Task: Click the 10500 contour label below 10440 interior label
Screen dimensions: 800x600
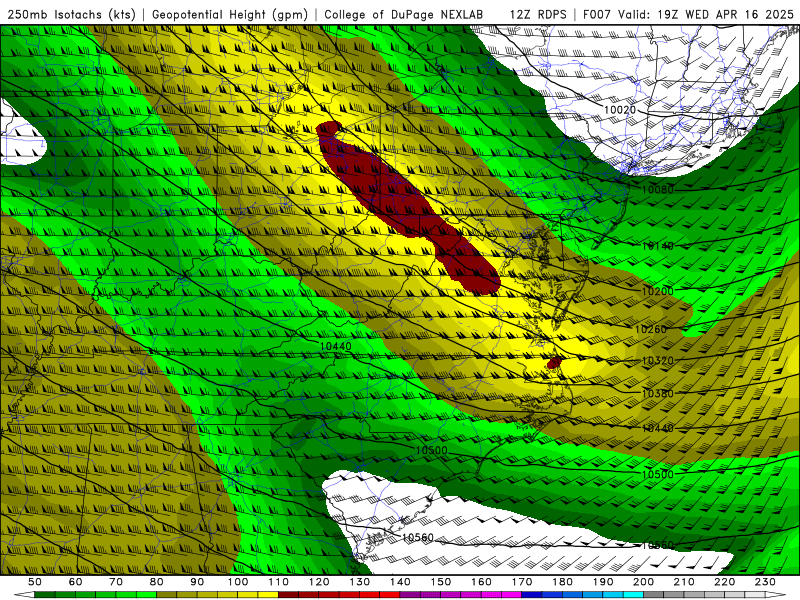Action: click(432, 451)
